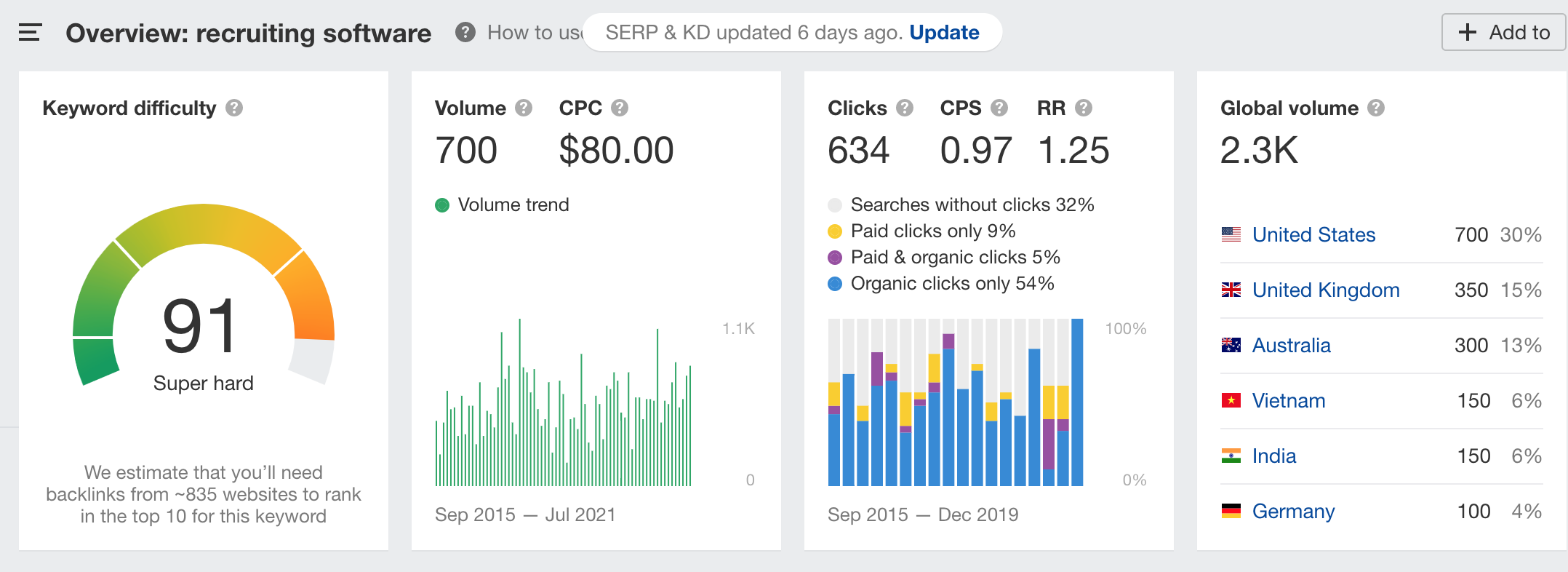Click the blue Organic clicks only legend dot
Screen dimensions: 1568x572
pos(835,284)
